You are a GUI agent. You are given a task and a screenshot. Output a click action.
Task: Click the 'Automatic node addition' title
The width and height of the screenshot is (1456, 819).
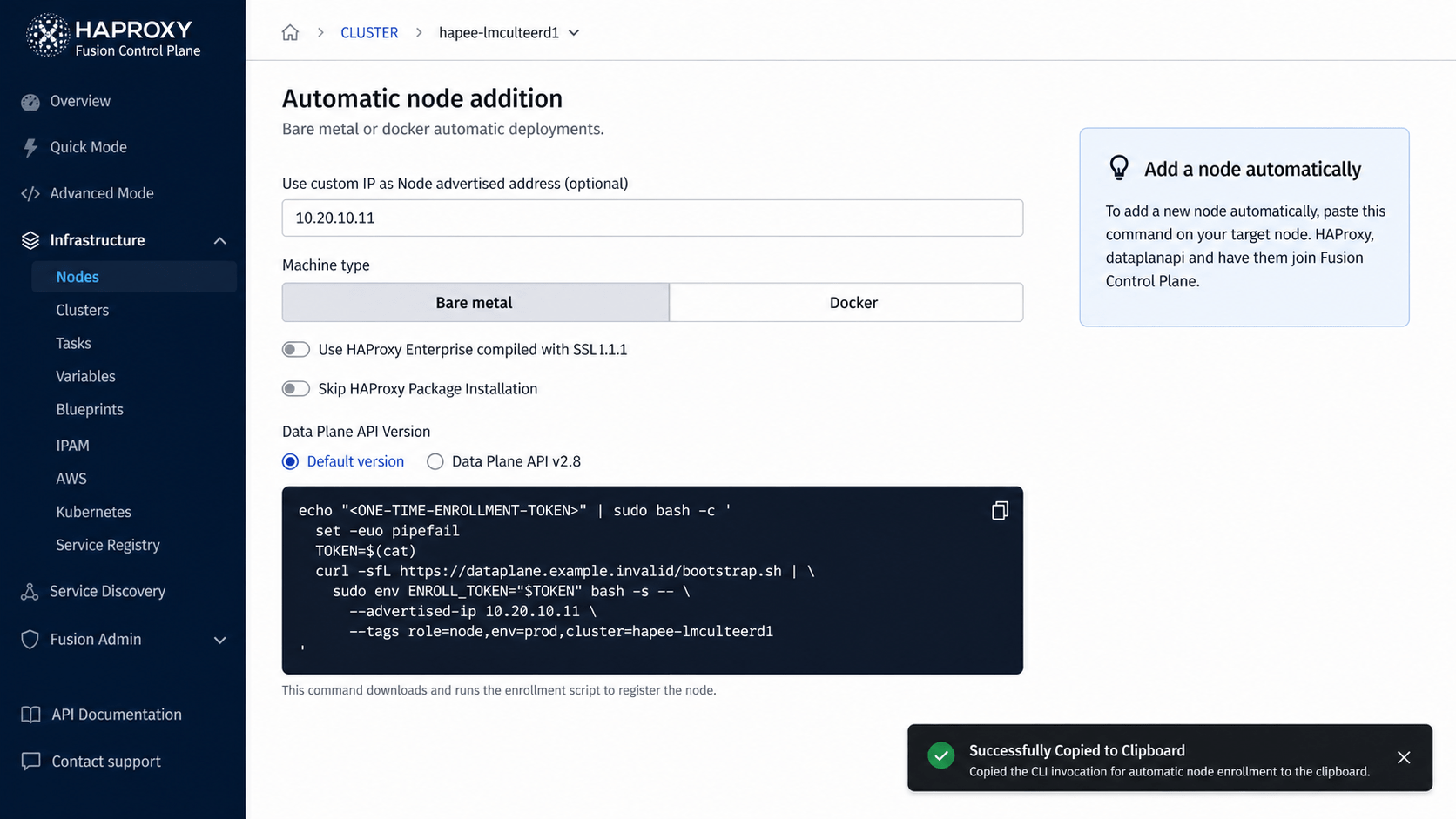point(422,98)
